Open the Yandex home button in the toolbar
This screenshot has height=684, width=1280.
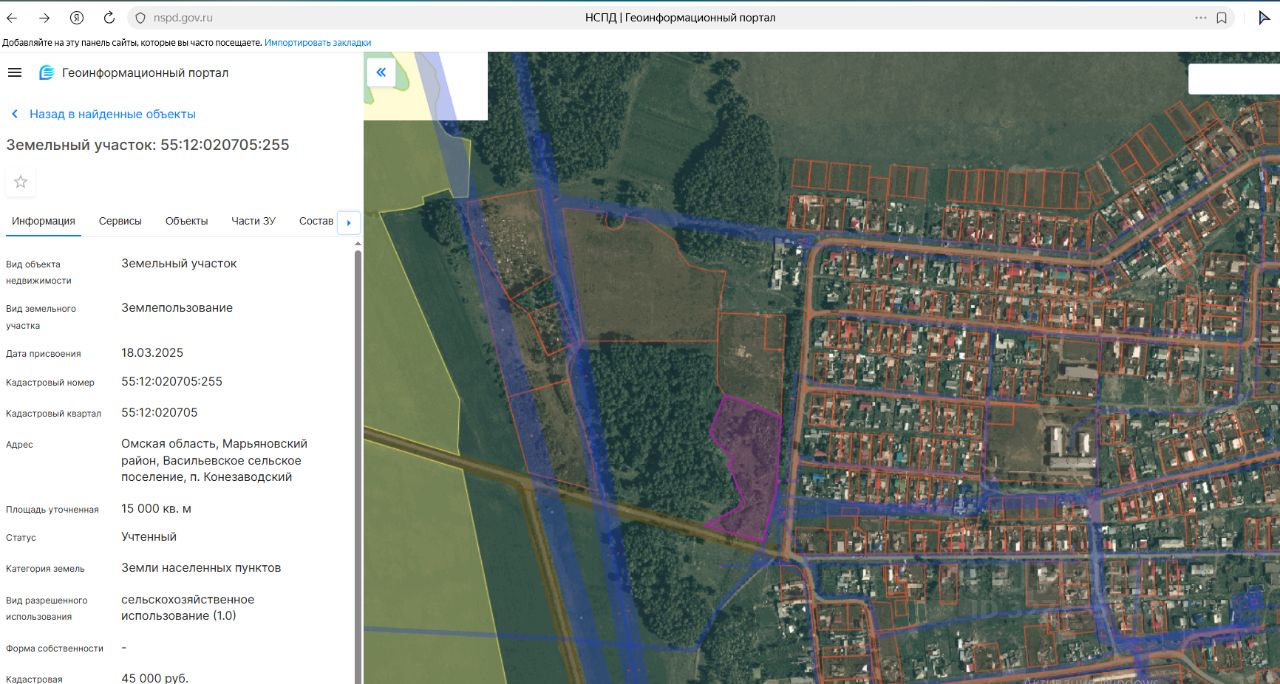(x=77, y=18)
